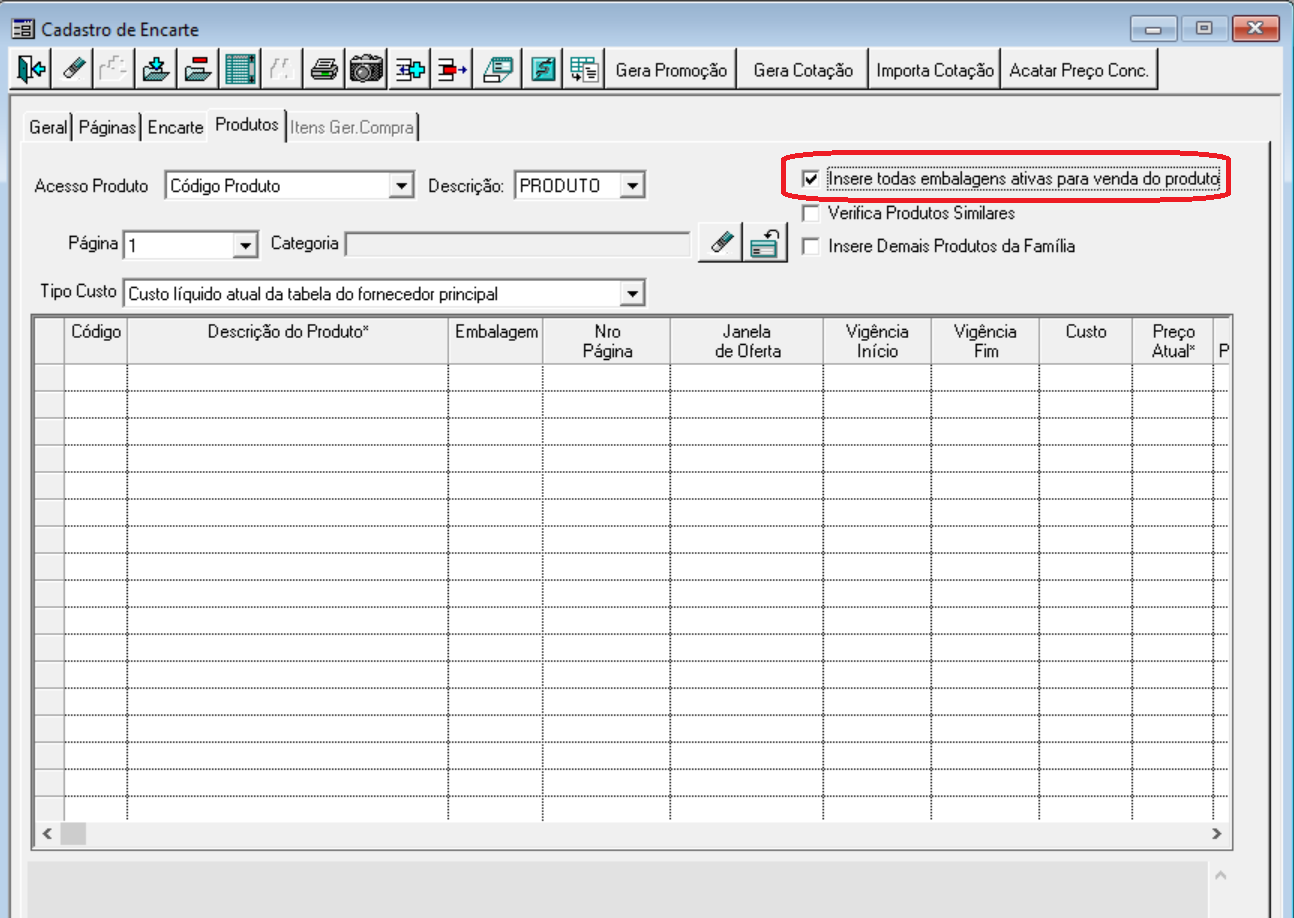
Task: Expand the Página number dropdown
Action: [246, 244]
